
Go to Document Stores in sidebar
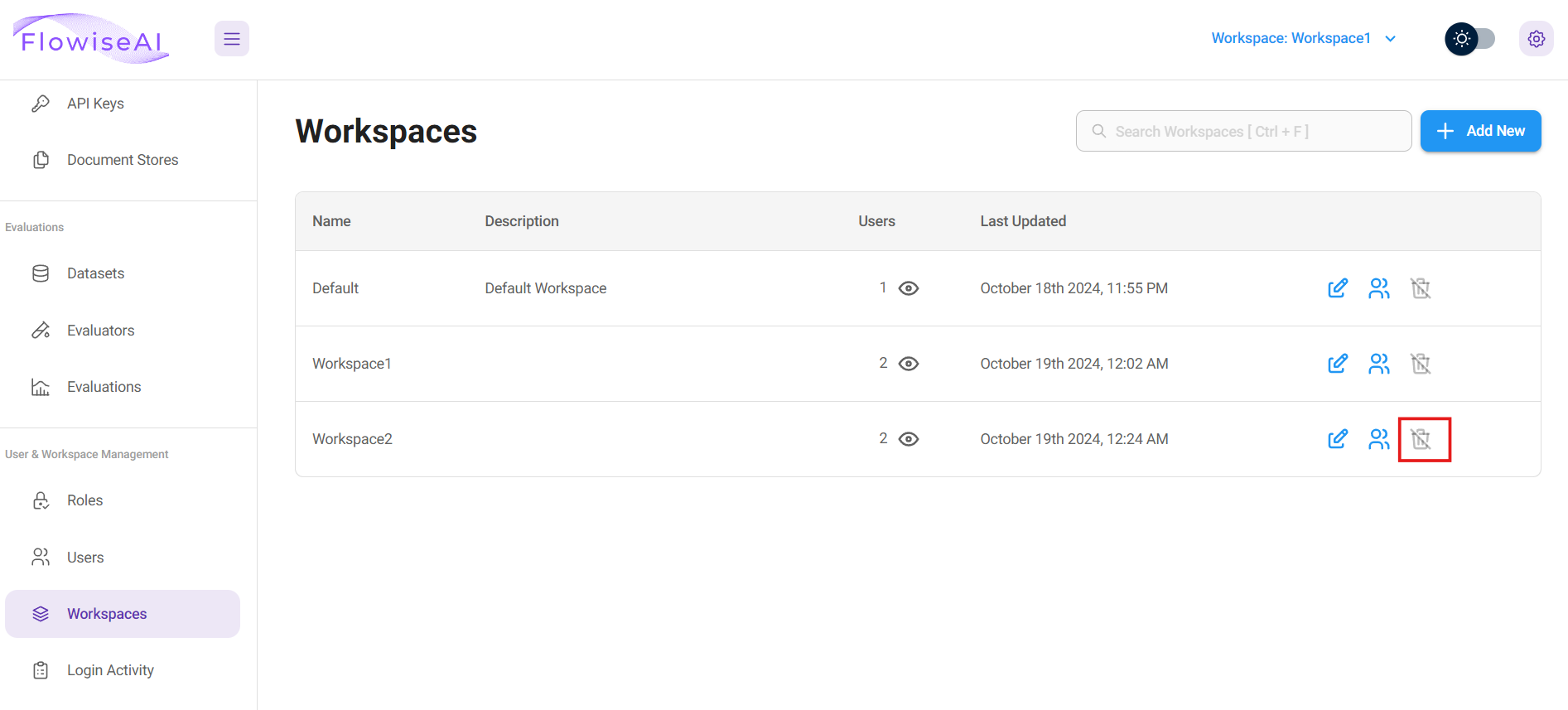122,160
